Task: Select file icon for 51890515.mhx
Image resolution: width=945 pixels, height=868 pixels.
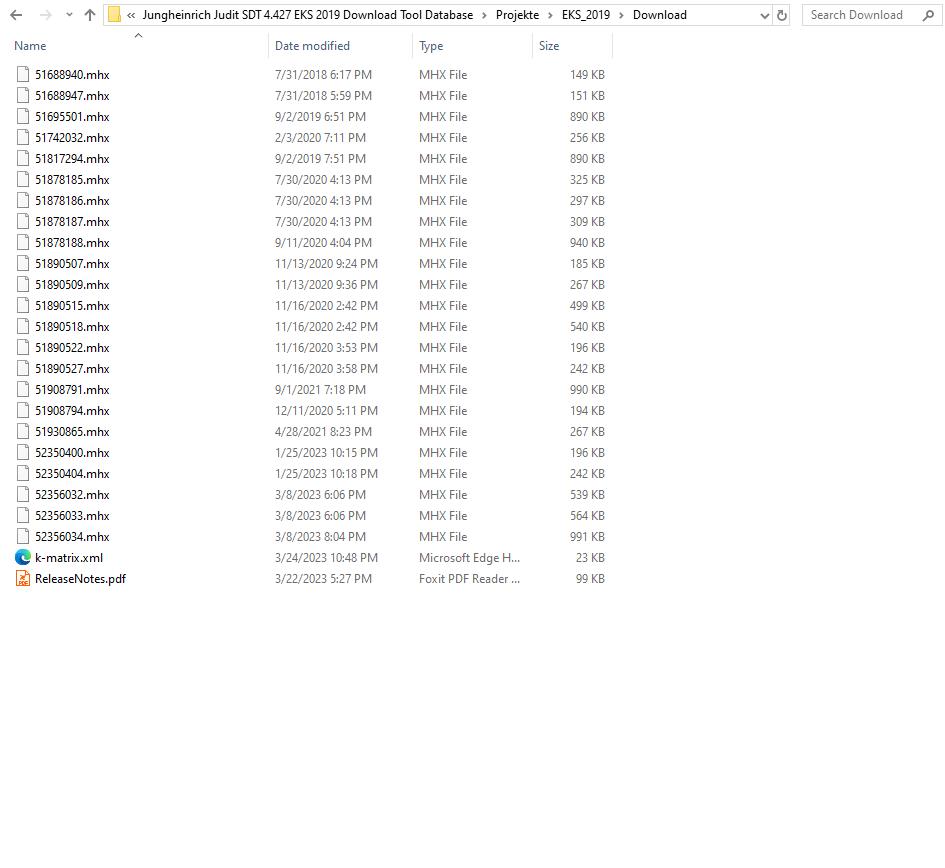Action: [x=23, y=306]
